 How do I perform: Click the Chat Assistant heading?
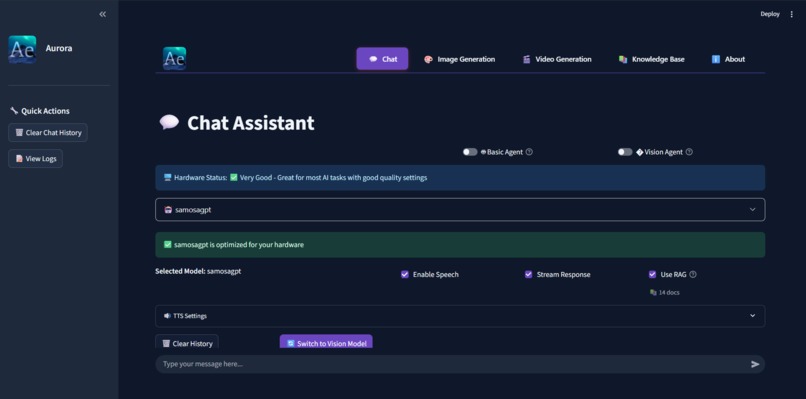click(250, 123)
